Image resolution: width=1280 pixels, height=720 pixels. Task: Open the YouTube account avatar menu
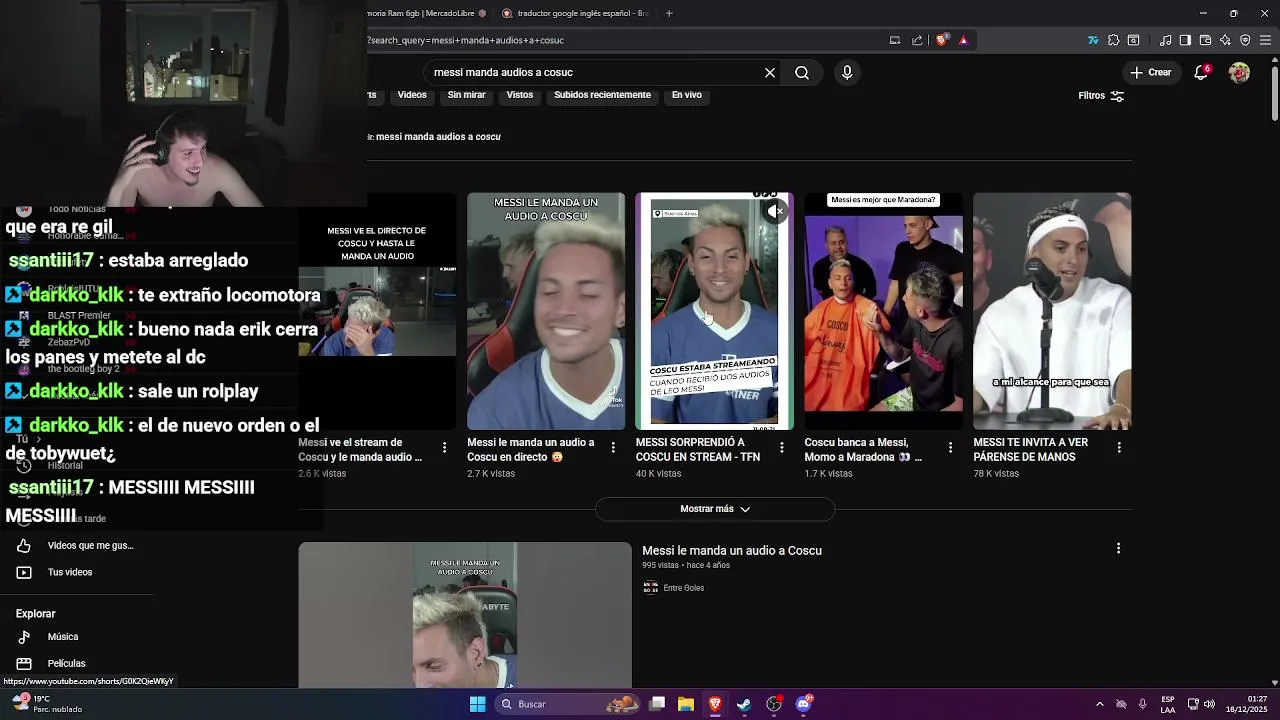1239,72
